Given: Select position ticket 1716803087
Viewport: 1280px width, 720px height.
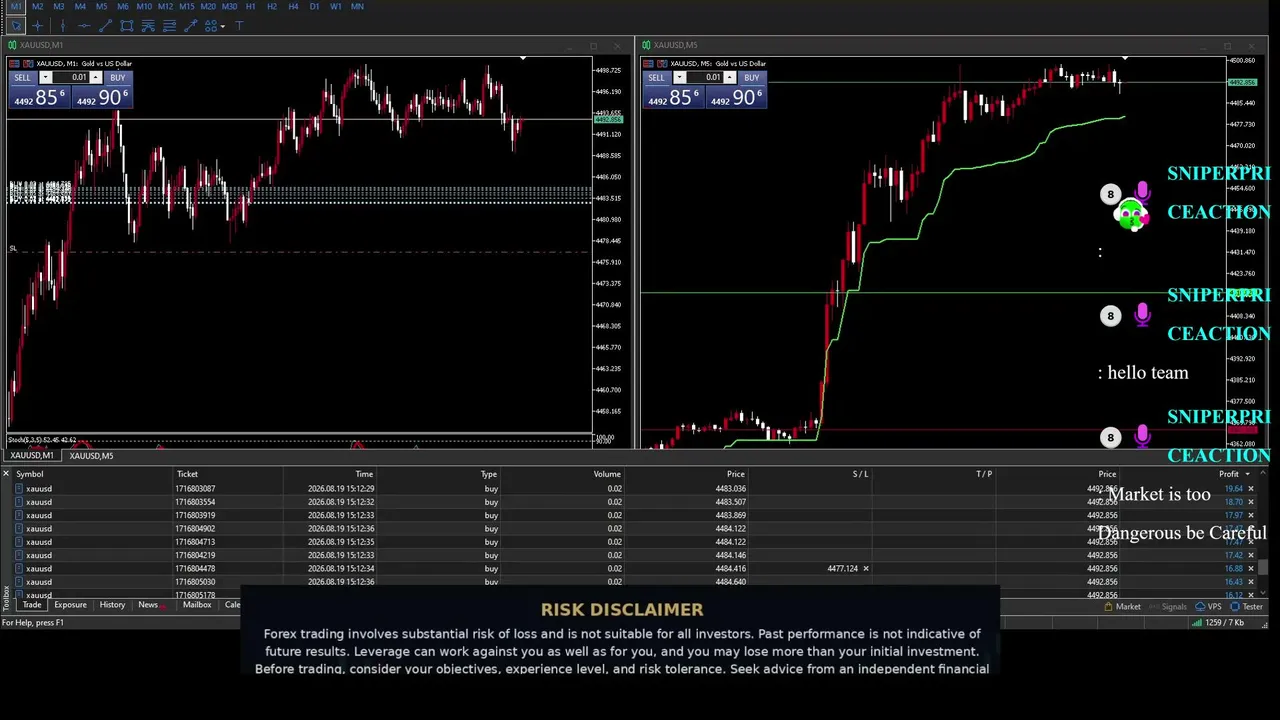Looking at the screenshot, I should click(195, 489).
